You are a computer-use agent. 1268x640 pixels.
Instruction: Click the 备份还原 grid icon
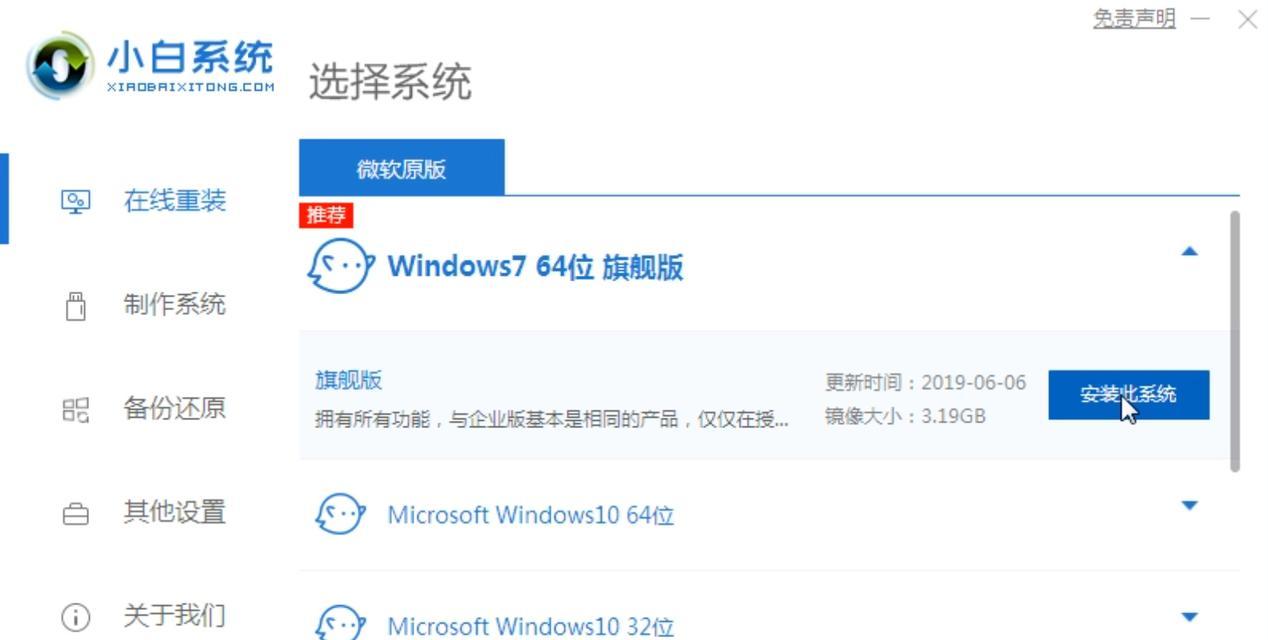[x=76, y=409]
